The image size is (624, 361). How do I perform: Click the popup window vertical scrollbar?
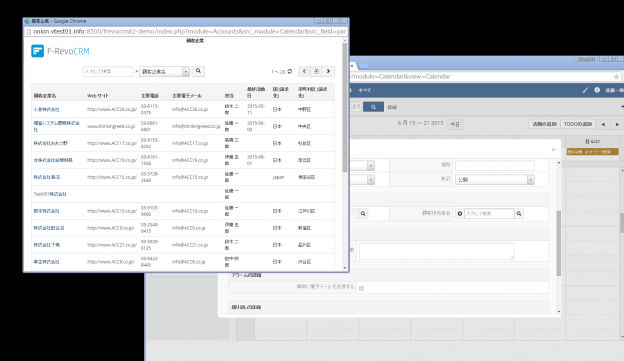point(345,107)
